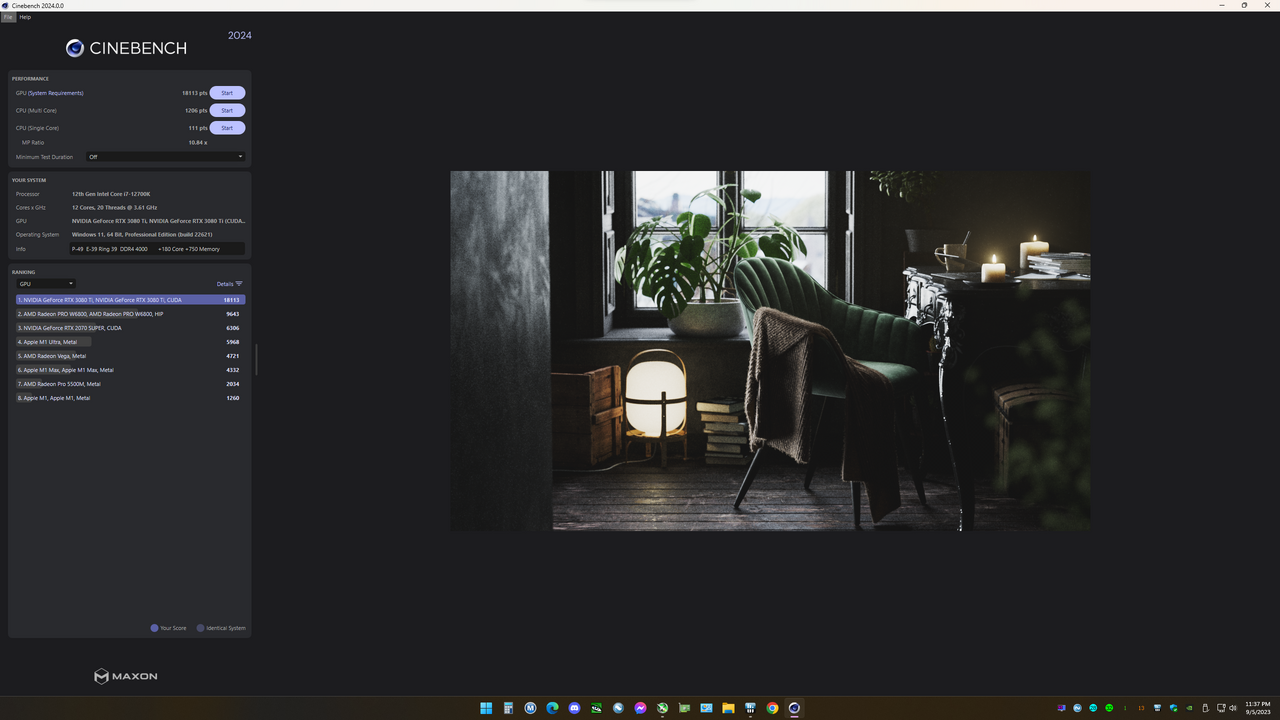Select the Apple M1 Ultra ranking row

pyautogui.click(x=128, y=342)
